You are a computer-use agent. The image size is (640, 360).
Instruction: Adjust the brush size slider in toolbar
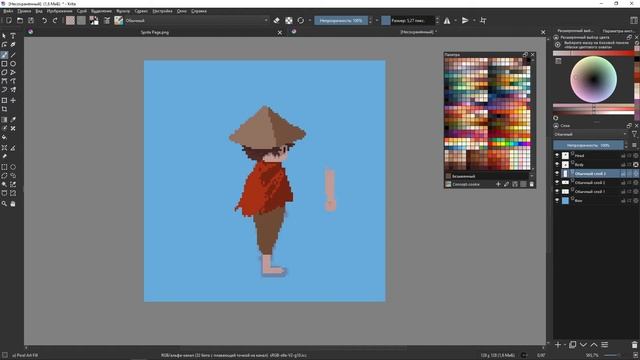408,20
